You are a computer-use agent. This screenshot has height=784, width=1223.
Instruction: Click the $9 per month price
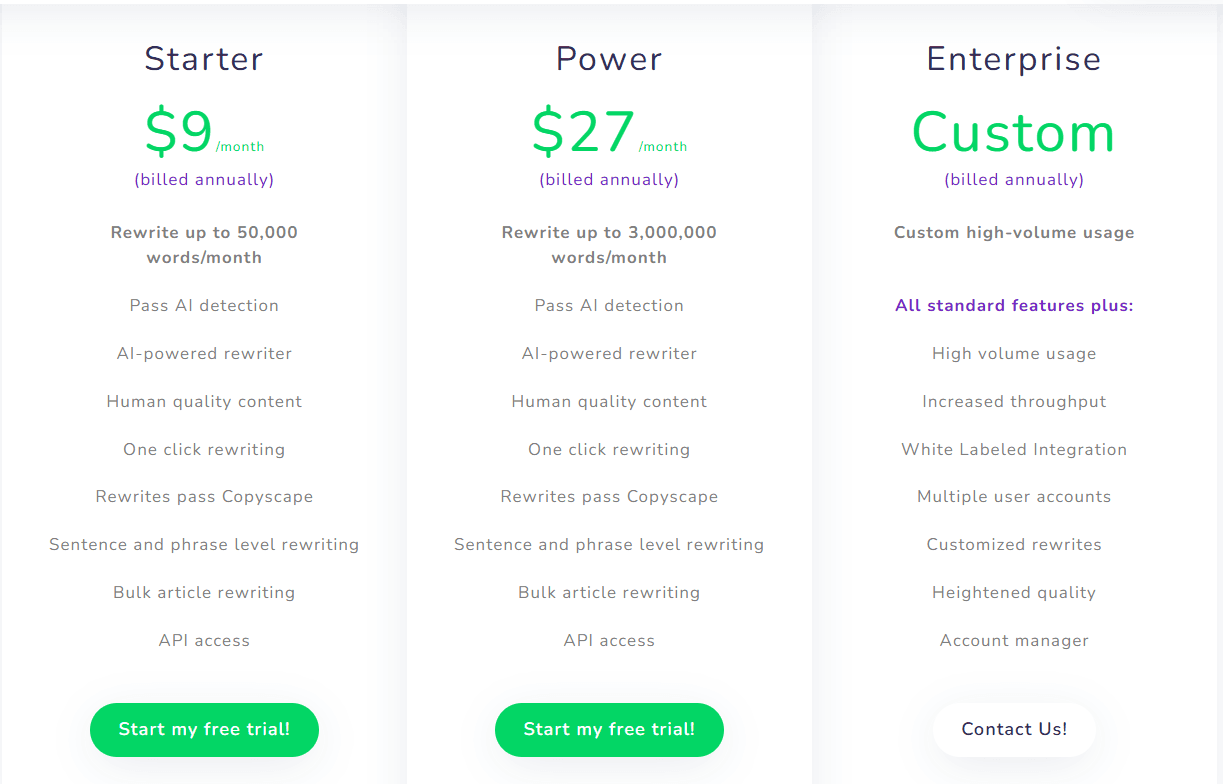pyautogui.click(x=180, y=133)
